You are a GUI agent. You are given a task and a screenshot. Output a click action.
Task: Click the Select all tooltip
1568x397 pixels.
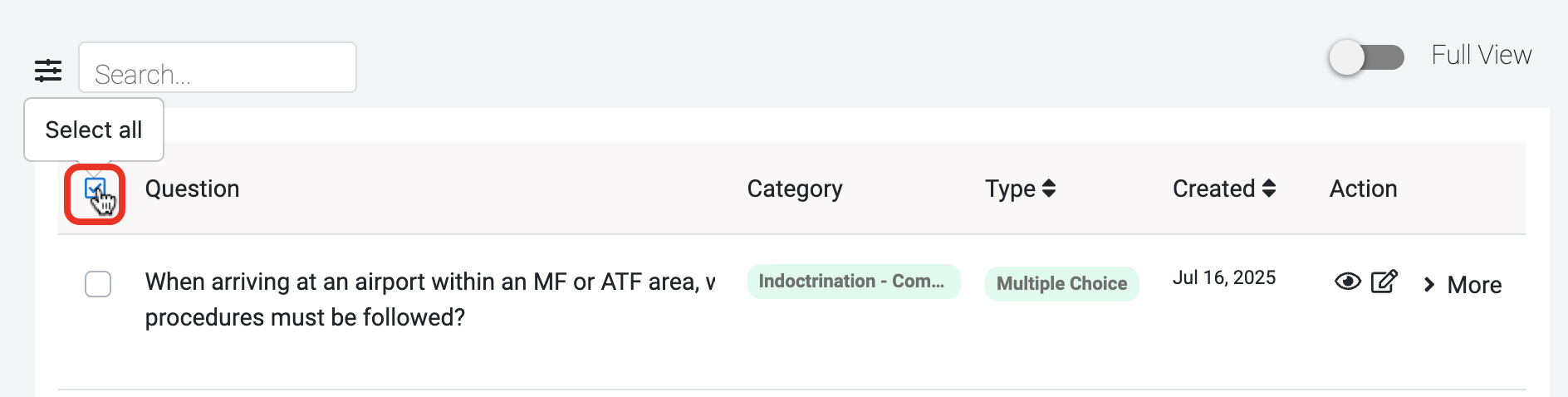click(94, 130)
